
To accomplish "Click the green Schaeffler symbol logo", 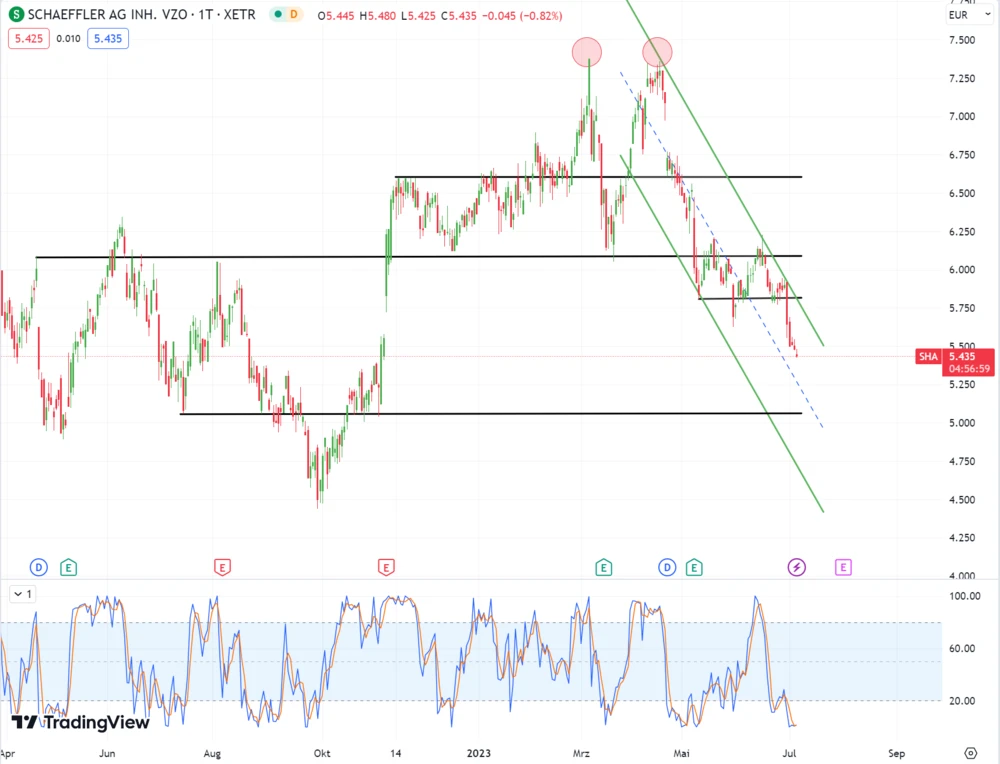I will click(16, 14).
